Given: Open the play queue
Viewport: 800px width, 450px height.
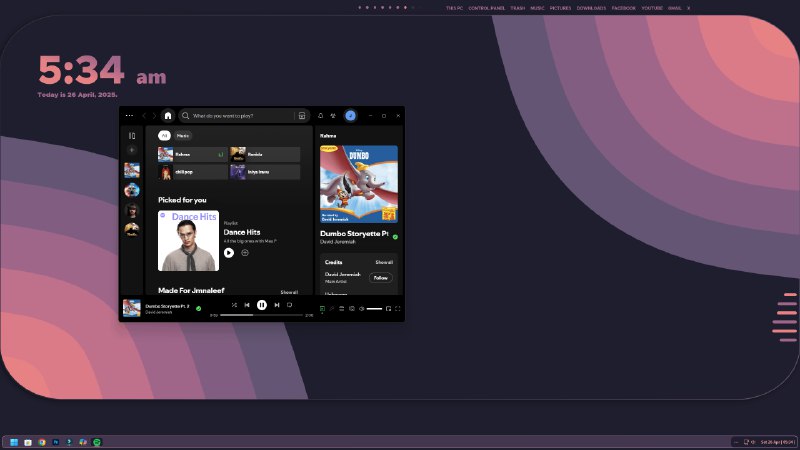Looking at the screenshot, I should click(342, 309).
